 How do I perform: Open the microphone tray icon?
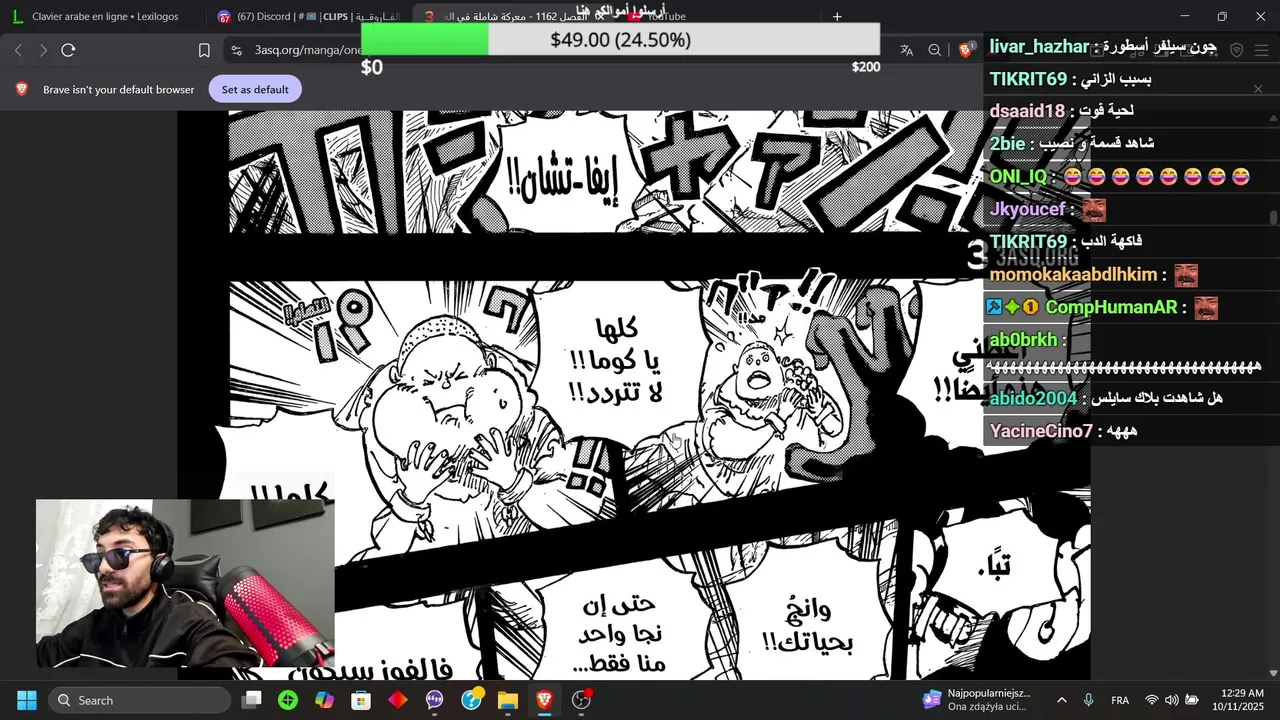click(1088, 700)
